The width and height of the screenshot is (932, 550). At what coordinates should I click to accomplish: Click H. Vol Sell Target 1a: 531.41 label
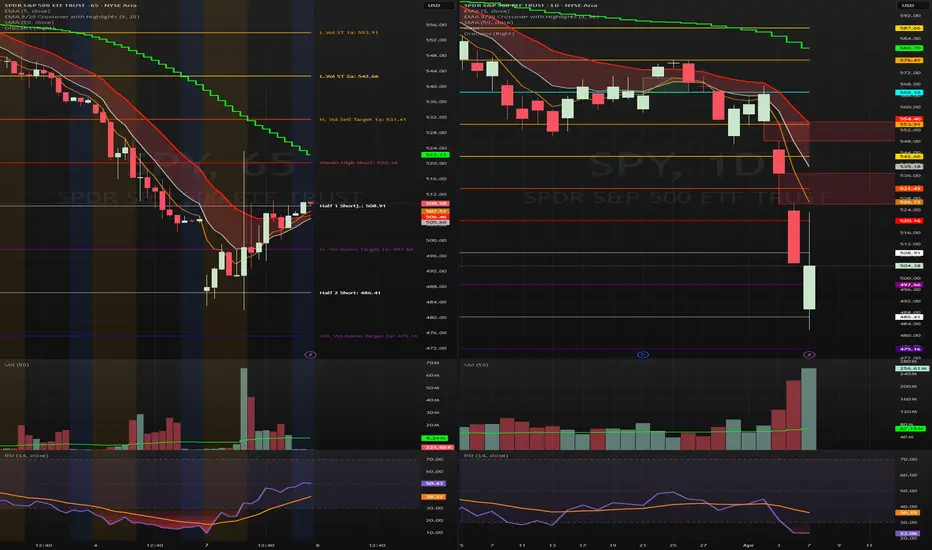tap(363, 120)
